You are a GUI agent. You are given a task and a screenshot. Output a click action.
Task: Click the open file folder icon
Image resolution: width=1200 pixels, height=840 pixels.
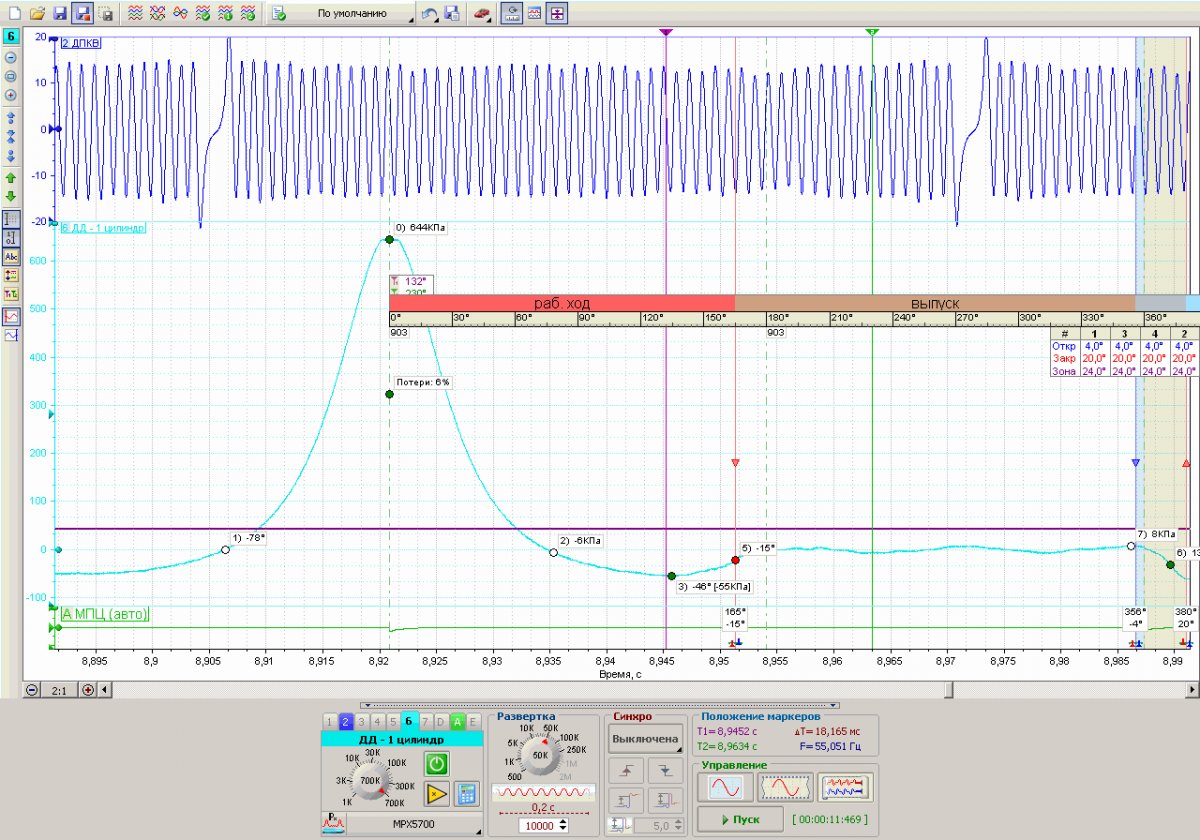pyautogui.click(x=37, y=14)
